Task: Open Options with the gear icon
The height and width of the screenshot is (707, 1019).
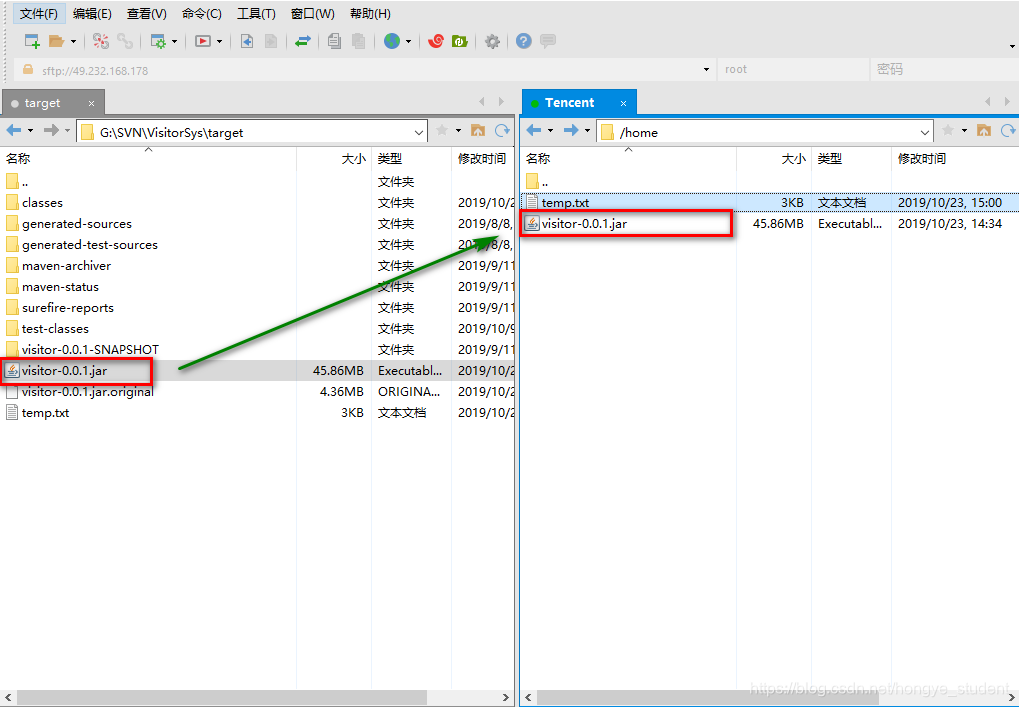Action: [x=493, y=42]
